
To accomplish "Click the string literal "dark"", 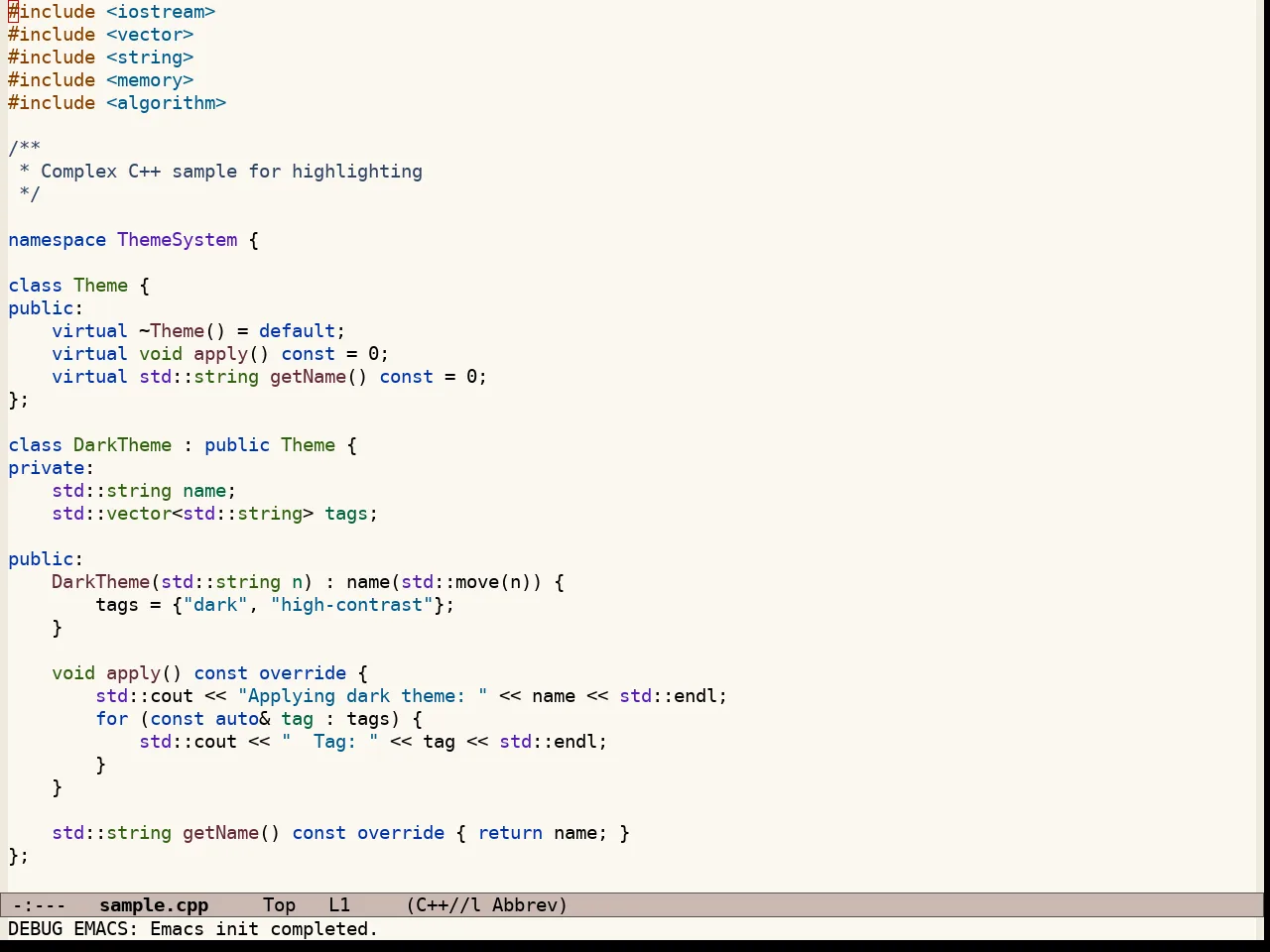I will [215, 605].
